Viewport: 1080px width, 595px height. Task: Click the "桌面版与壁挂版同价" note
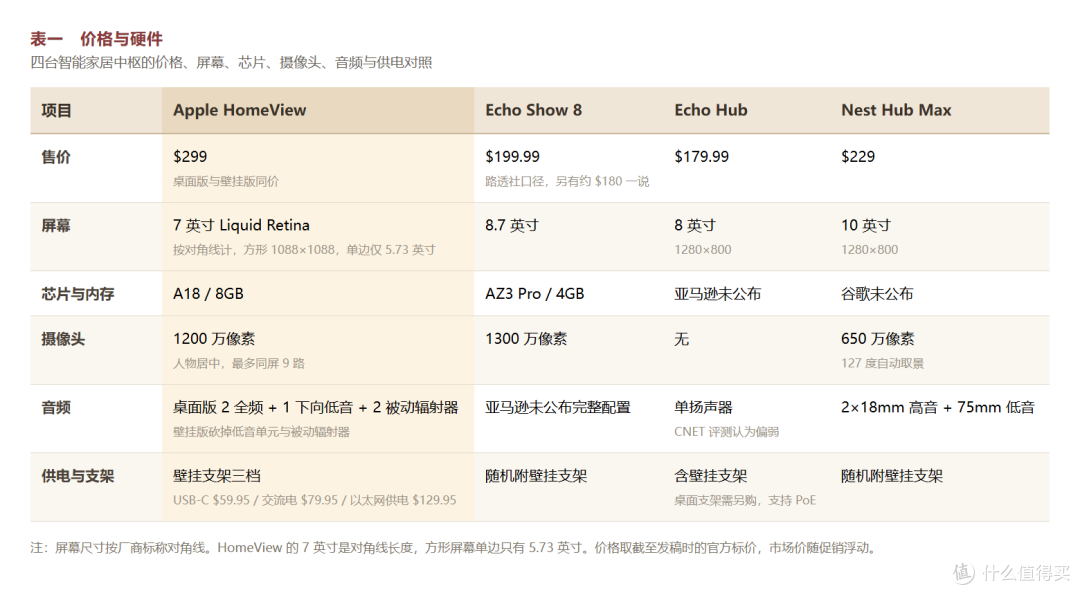(x=226, y=181)
